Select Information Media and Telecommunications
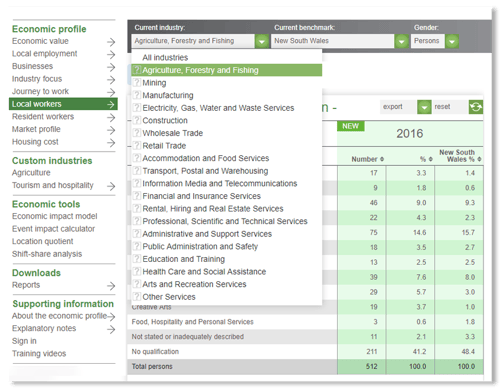 [220, 183]
